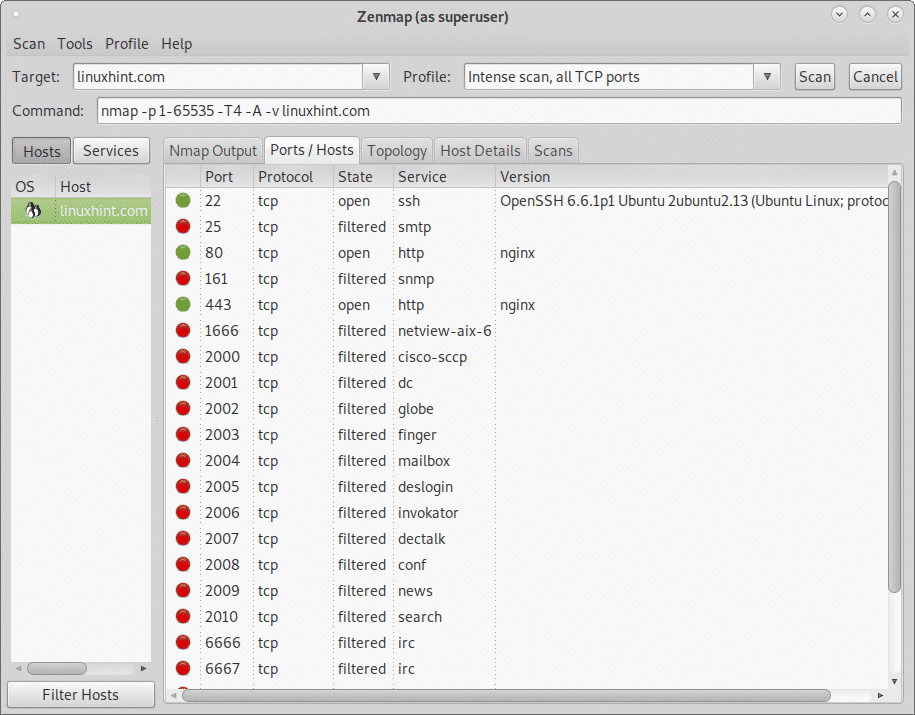Viewport: 915px width, 715px height.
Task: Open the Profile menu
Action: tap(127, 44)
